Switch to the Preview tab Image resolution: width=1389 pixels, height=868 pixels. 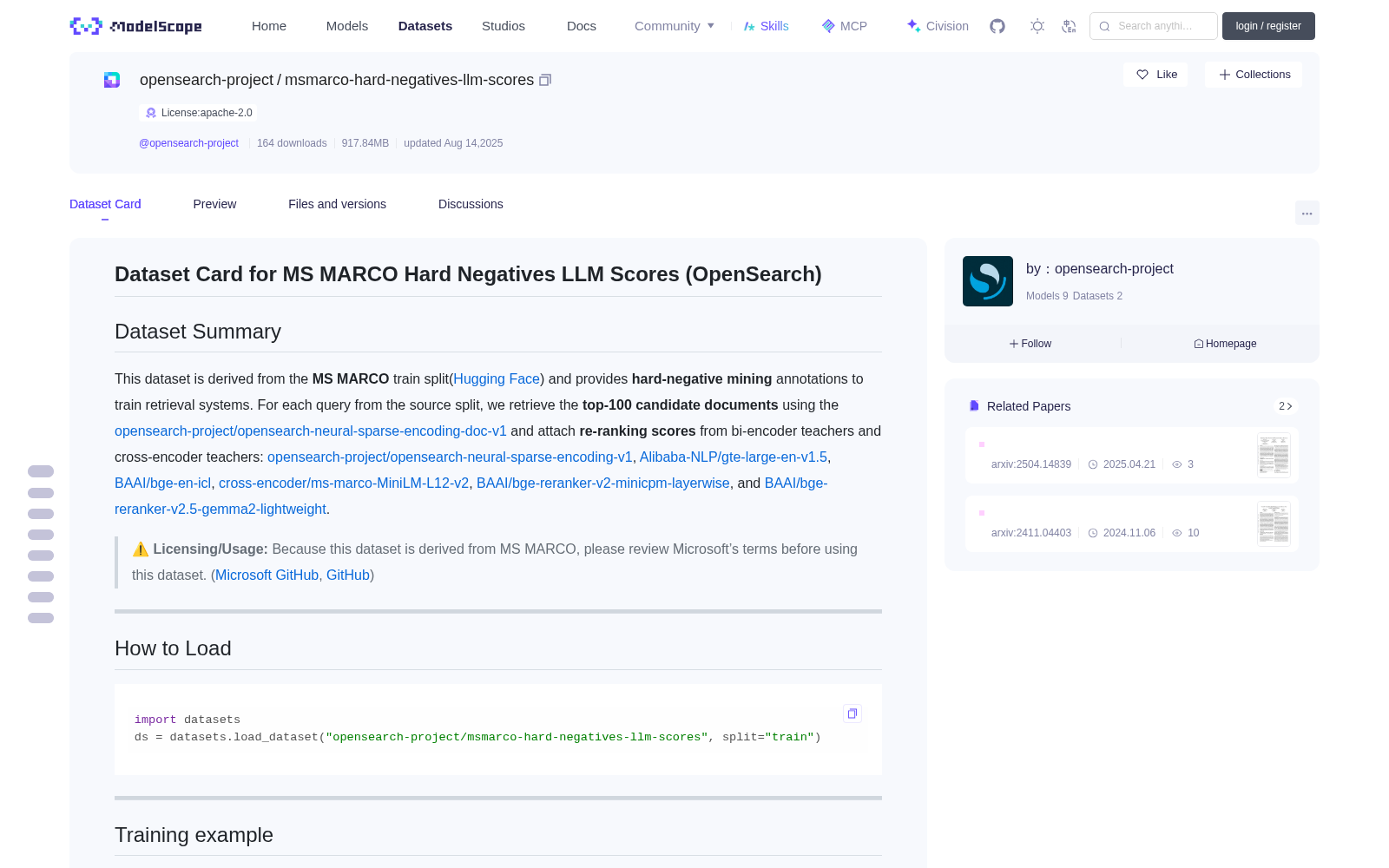point(214,204)
